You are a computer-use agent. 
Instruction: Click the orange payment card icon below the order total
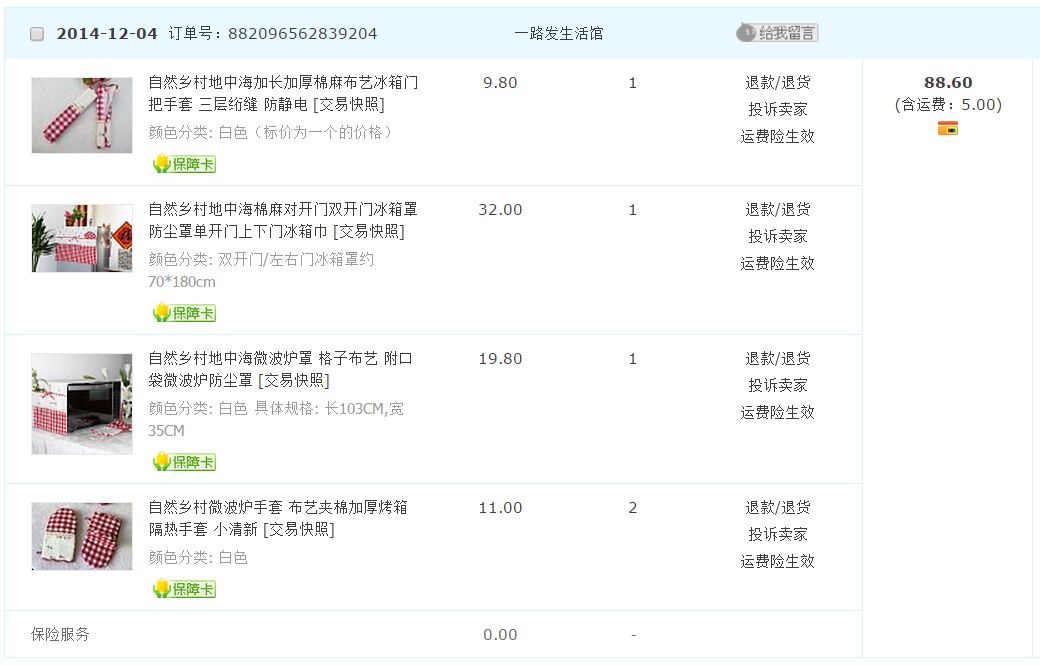point(948,128)
